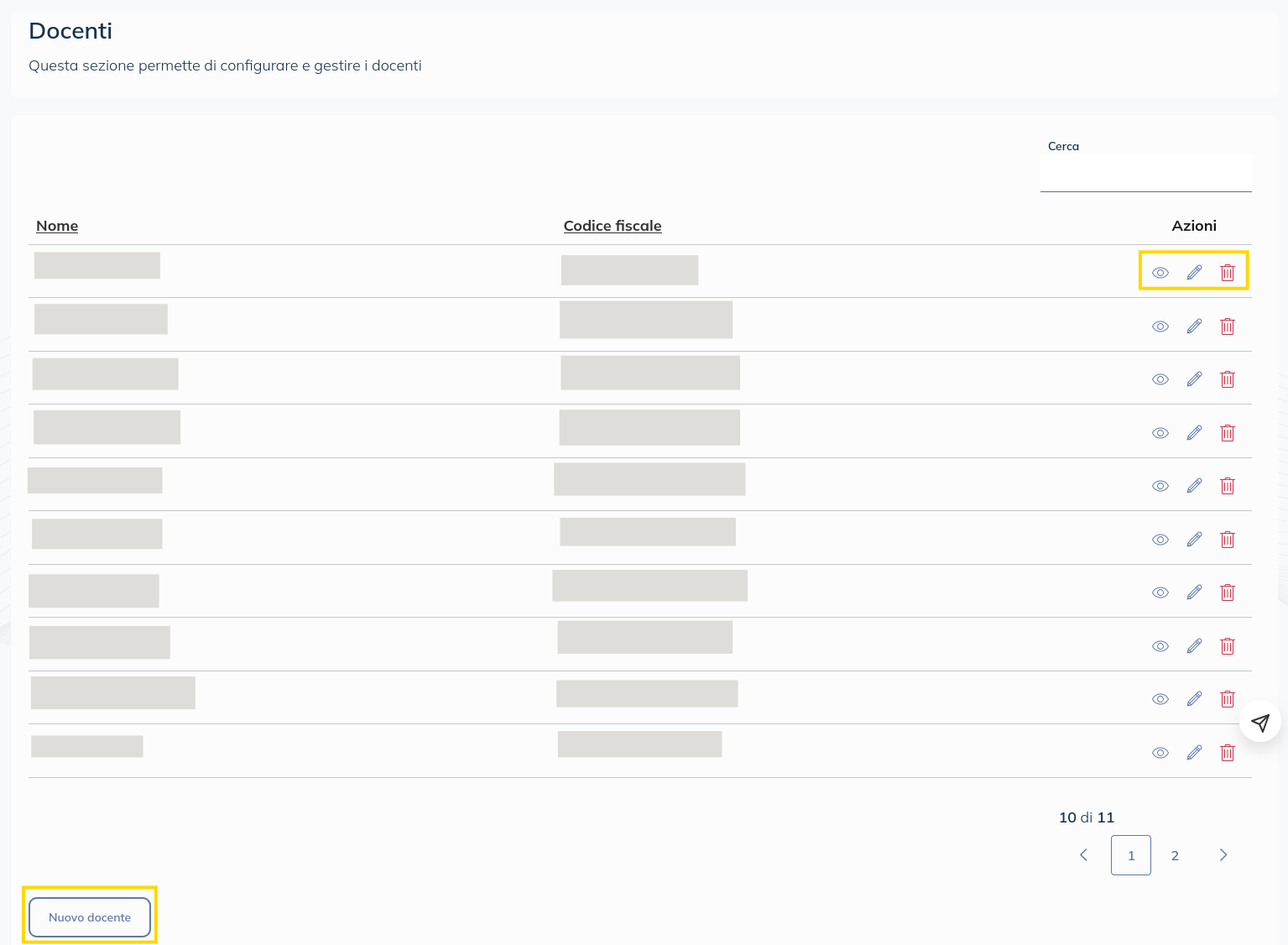The height and width of the screenshot is (945, 1288).
Task: Switch to page 2 of results
Action: coord(1175,855)
